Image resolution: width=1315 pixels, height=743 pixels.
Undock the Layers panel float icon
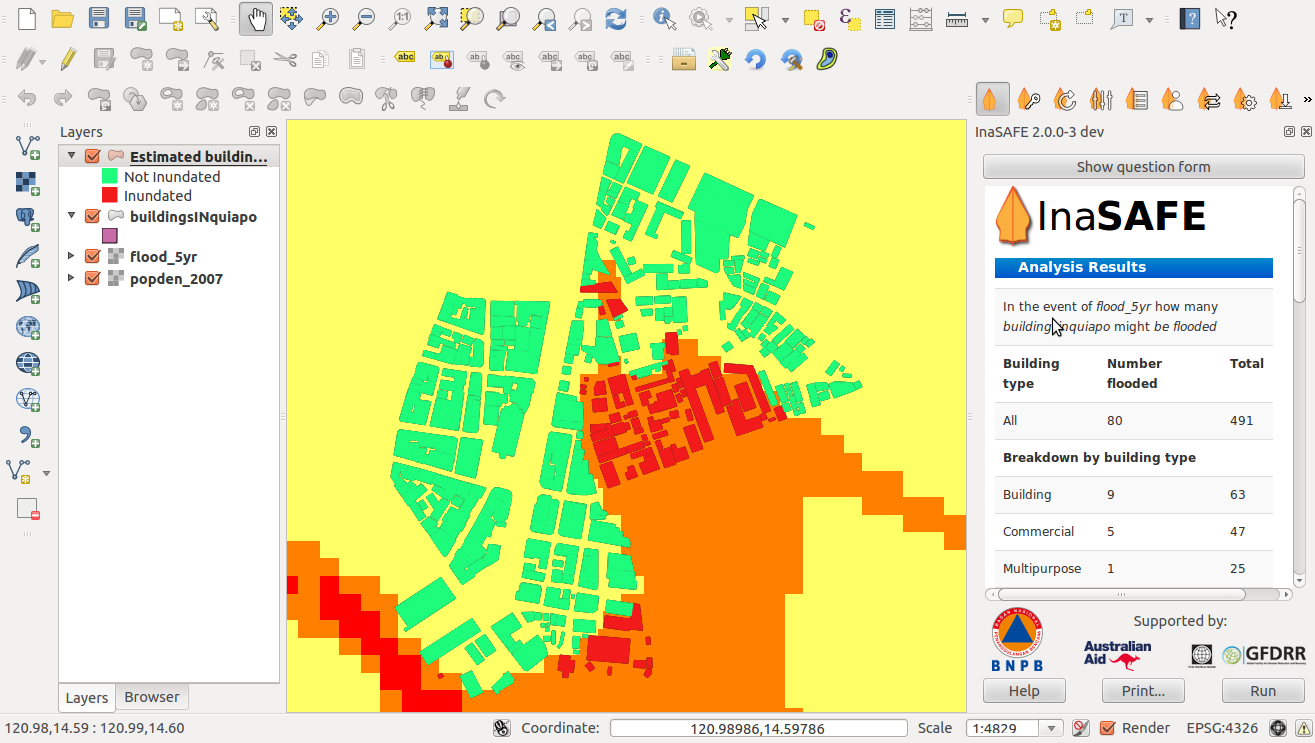(255, 132)
